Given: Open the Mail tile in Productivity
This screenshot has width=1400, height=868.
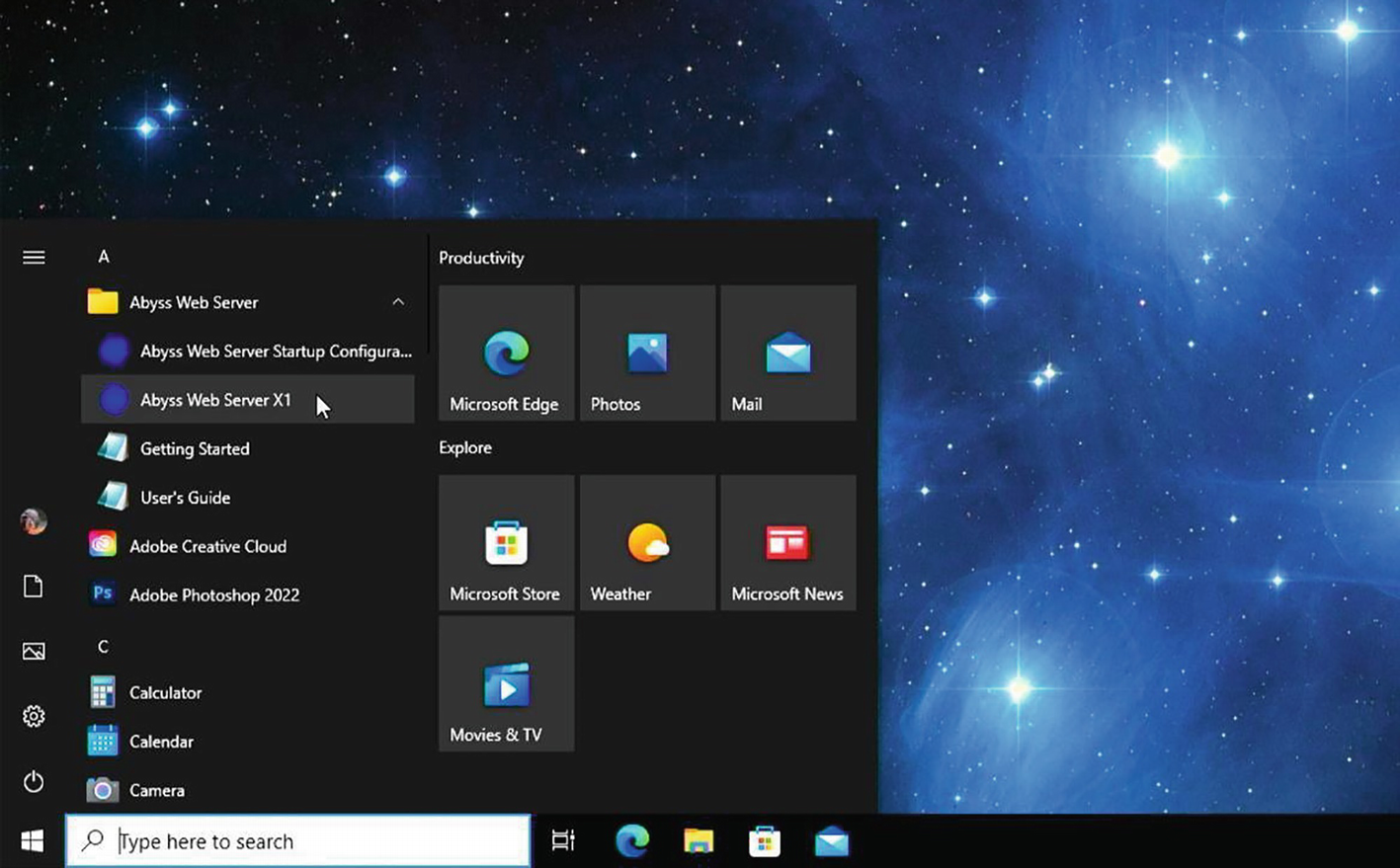Looking at the screenshot, I should click(787, 354).
